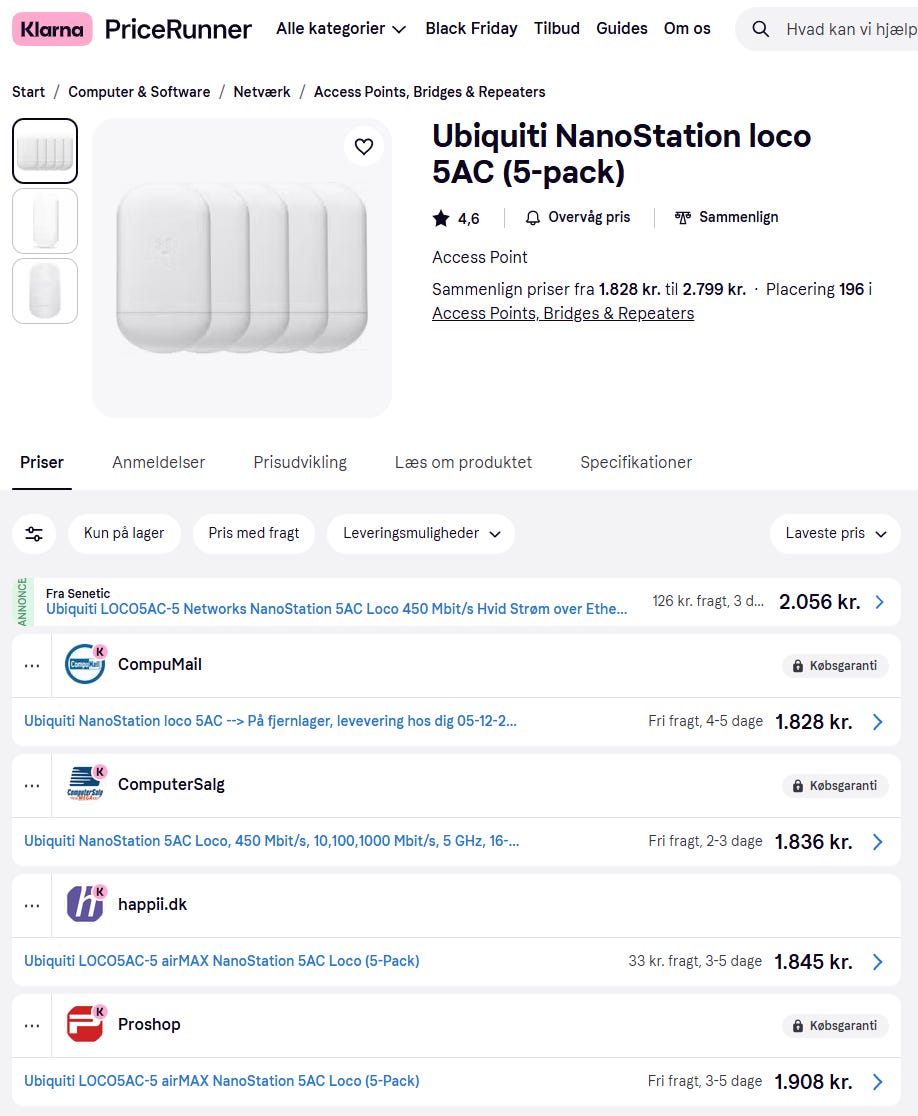Open the filter settings icon
Image resolution: width=918 pixels, height=1116 pixels.
34,533
